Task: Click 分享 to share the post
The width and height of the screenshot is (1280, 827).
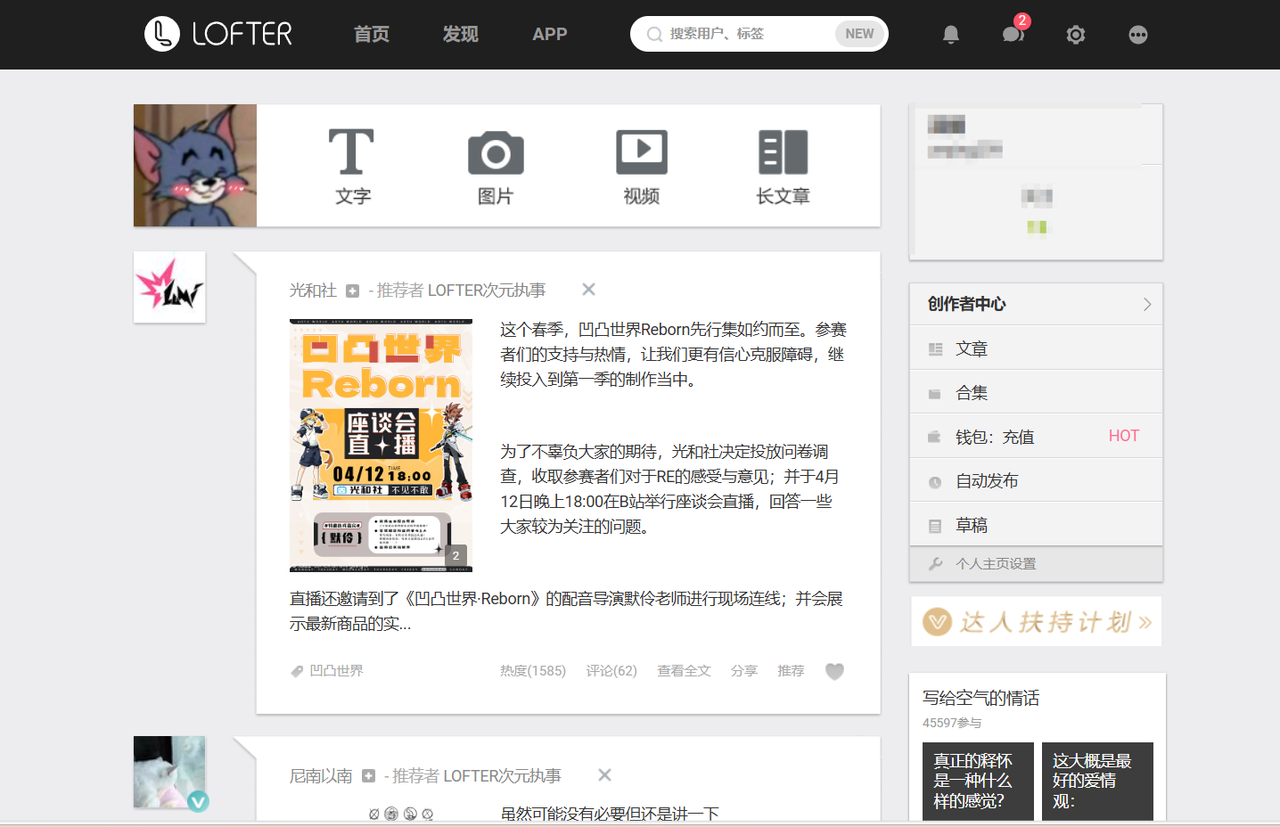Action: pos(744,671)
